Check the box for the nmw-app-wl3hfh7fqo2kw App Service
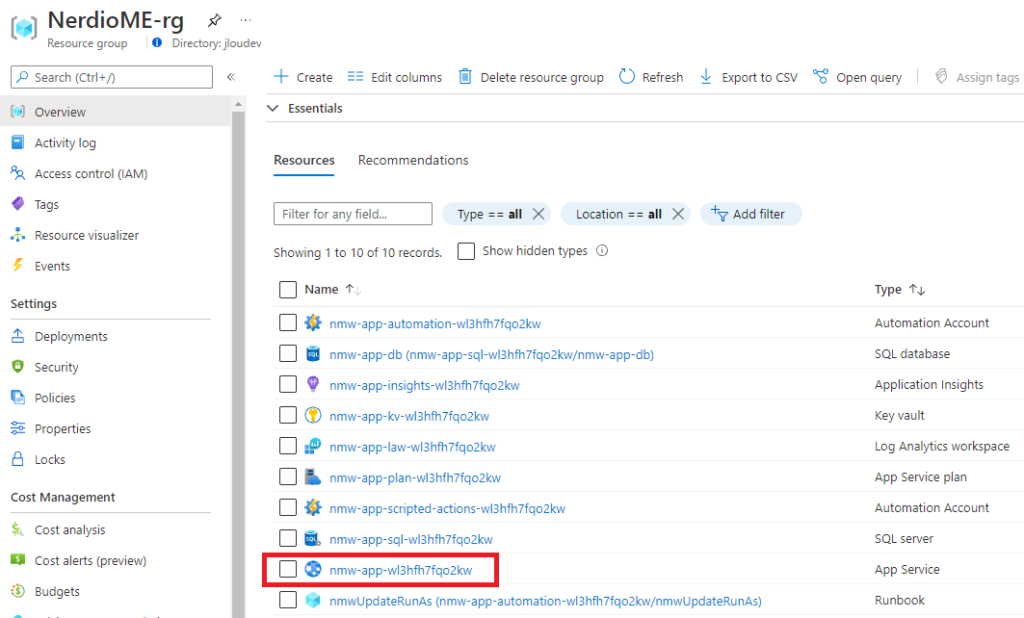 click(x=288, y=569)
